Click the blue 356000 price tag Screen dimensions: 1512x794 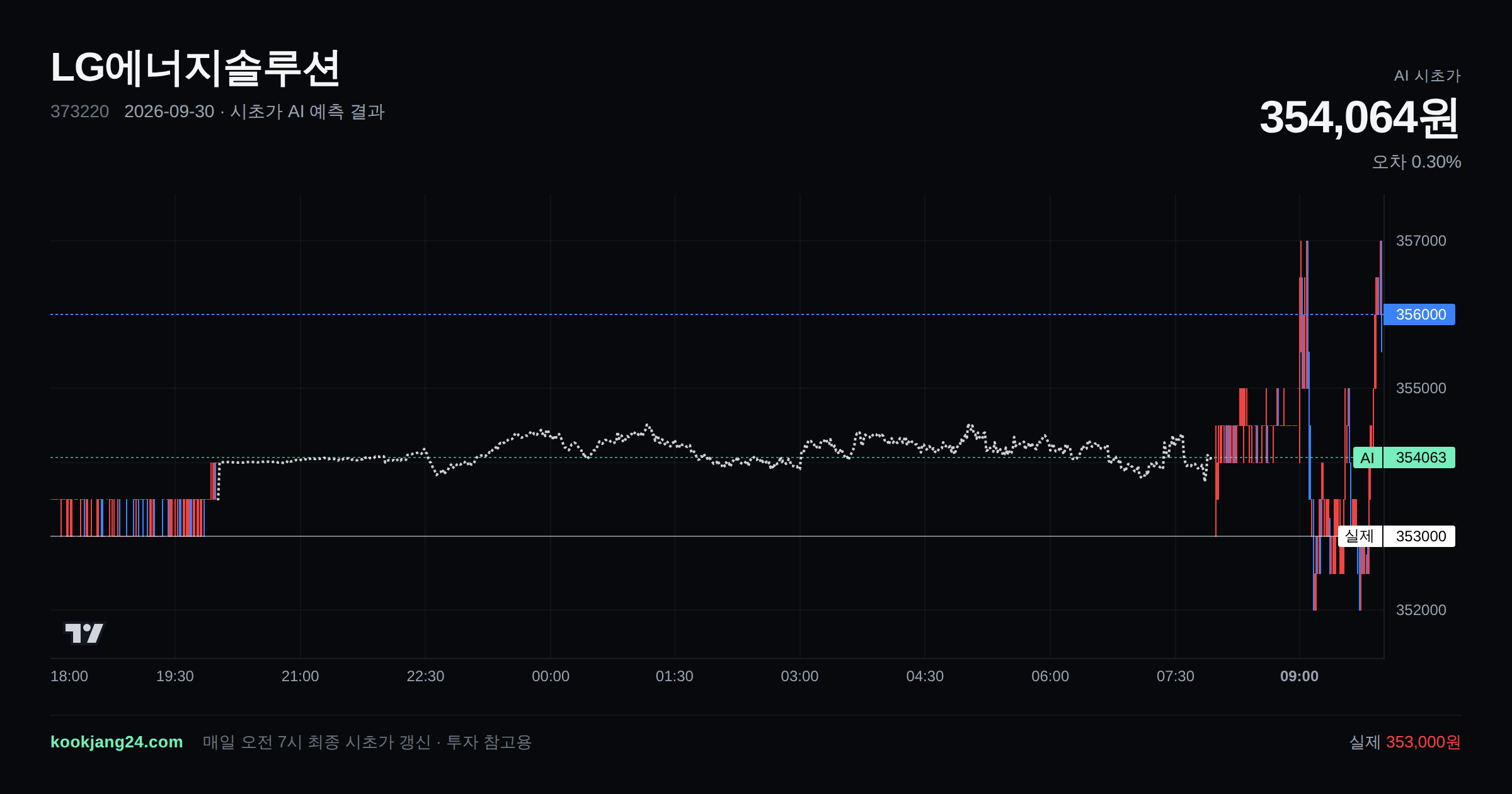click(x=1419, y=314)
